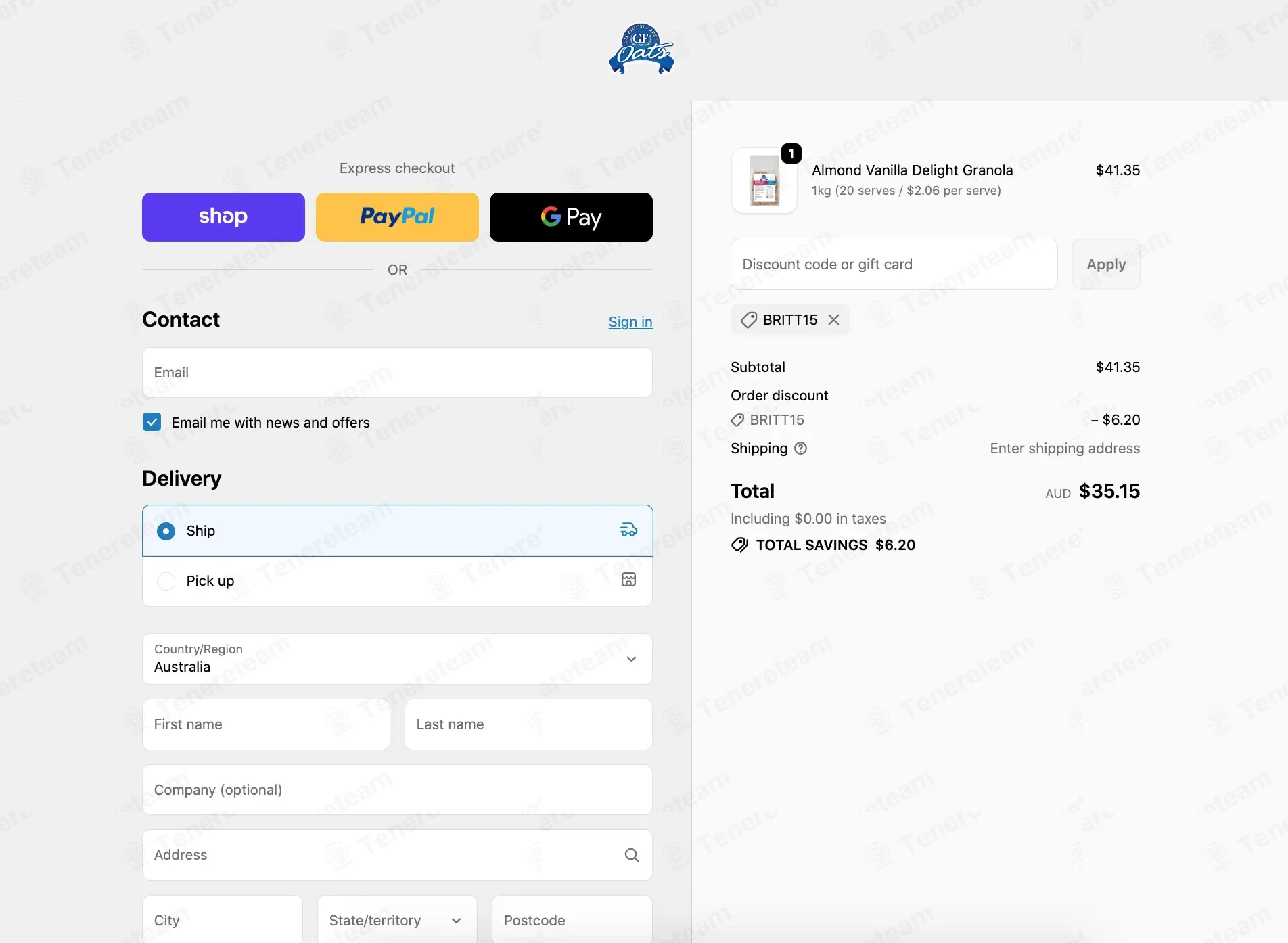Uncheck Email me with news and offers
The image size is (1288, 943).
pos(152,422)
